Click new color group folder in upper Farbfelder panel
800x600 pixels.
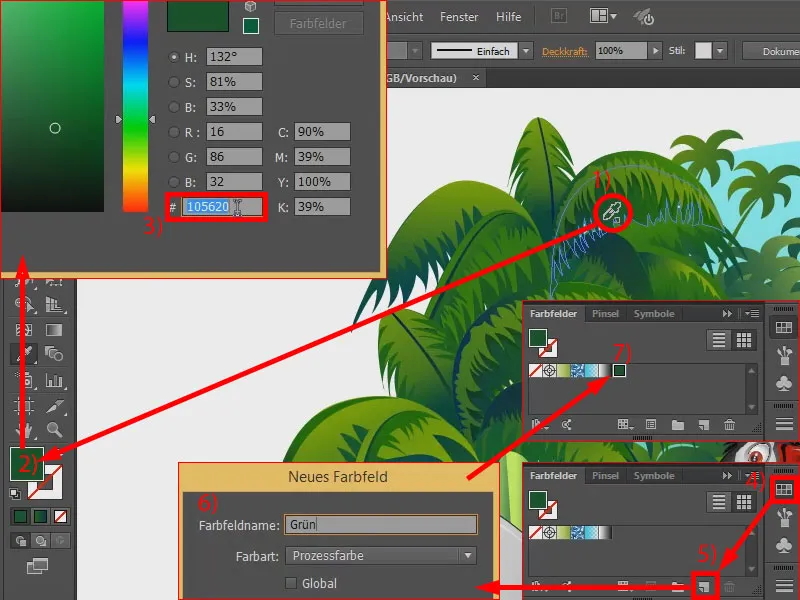[x=678, y=424]
